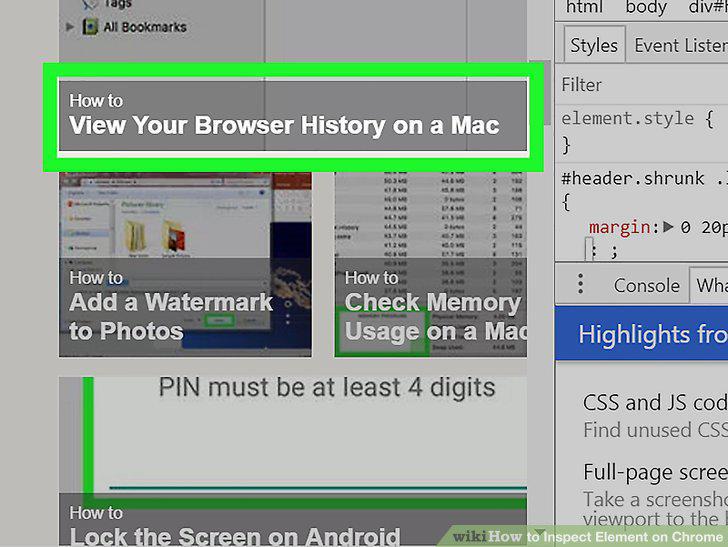Select body in DevTools breadcrumb
This screenshot has width=728, height=547.
point(646,7)
